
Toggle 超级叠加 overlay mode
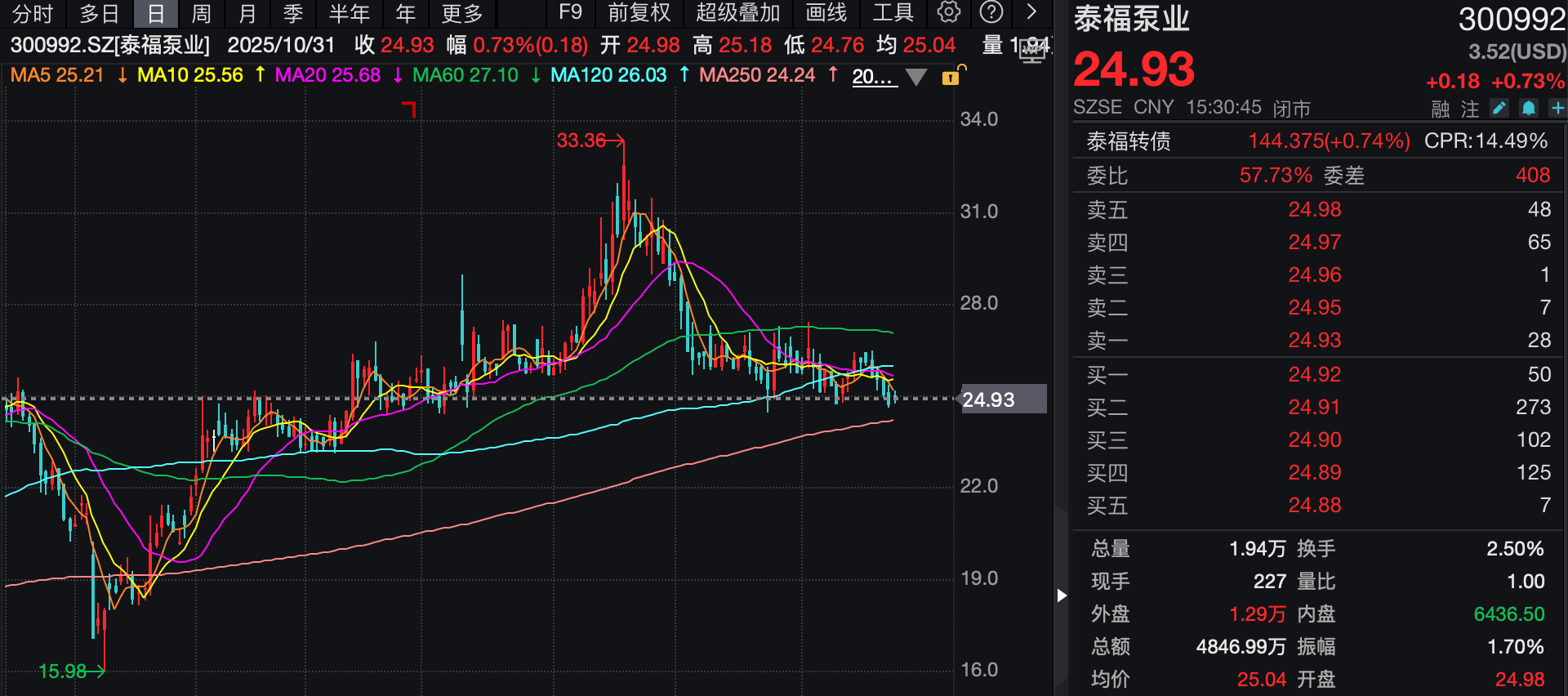click(x=737, y=13)
